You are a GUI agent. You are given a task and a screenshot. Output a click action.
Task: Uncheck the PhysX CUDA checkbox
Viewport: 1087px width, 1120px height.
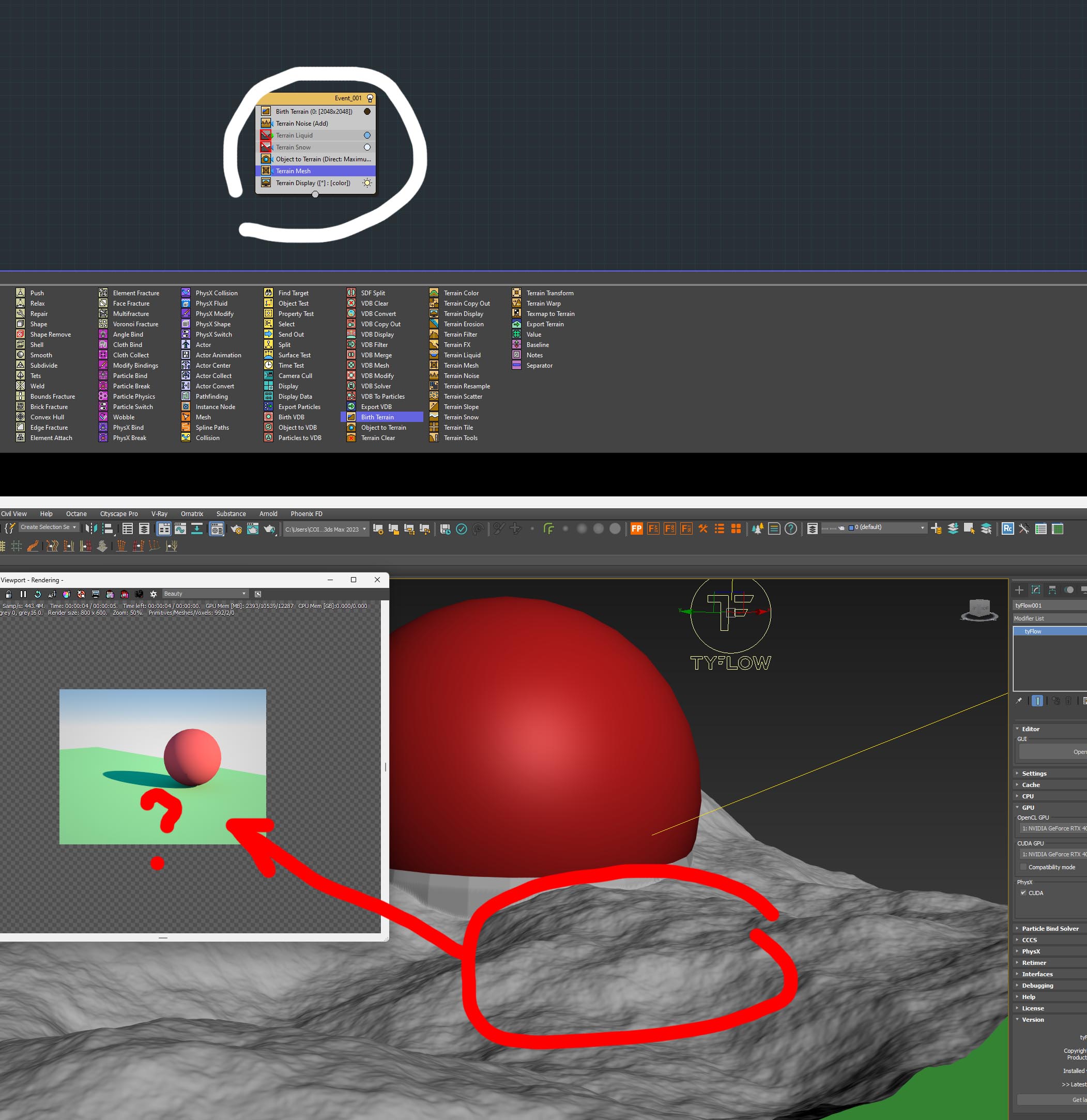pyautogui.click(x=1023, y=892)
